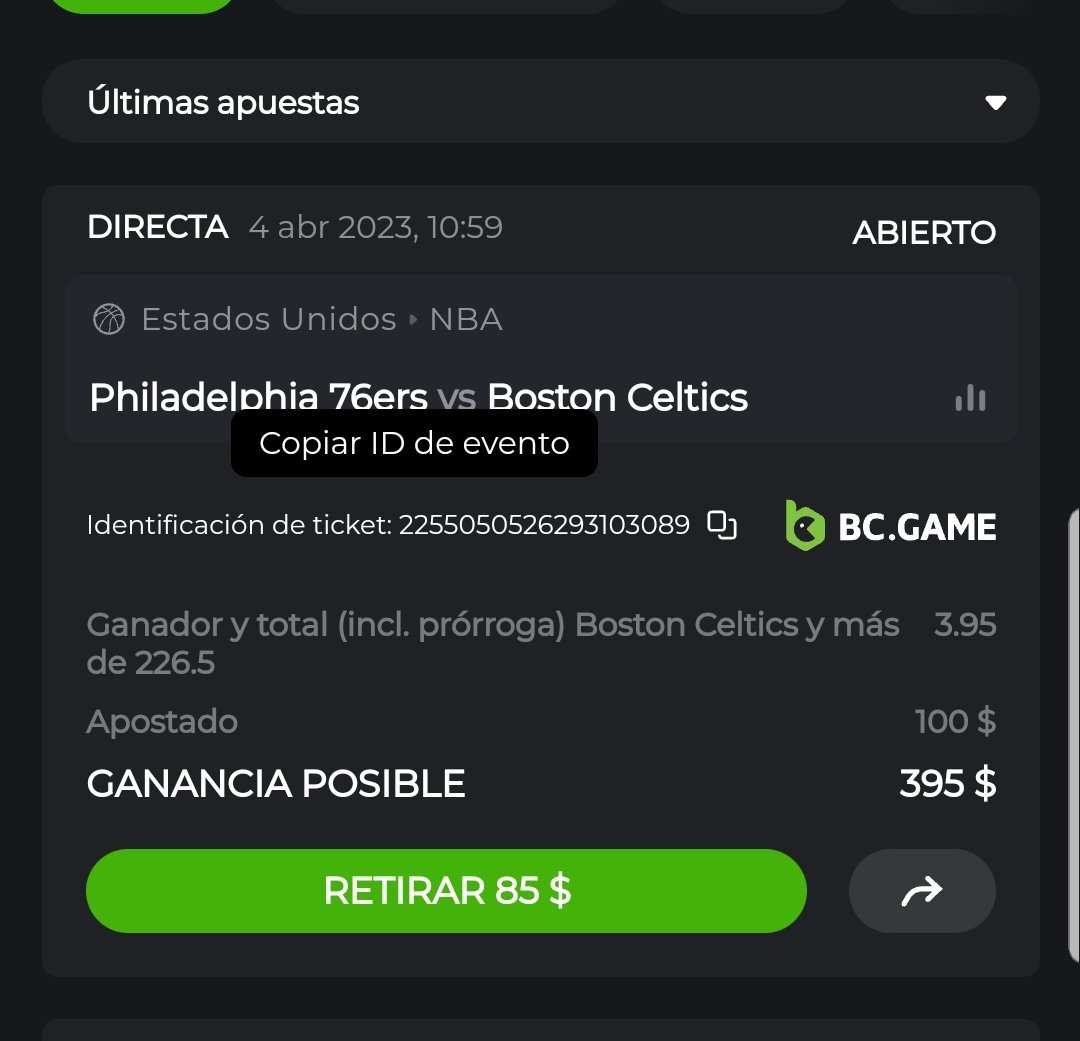Viewport: 1080px width, 1041px height.
Task: Click the GANANCIA POSIBLE 395 $ amount
Action: click(x=947, y=784)
